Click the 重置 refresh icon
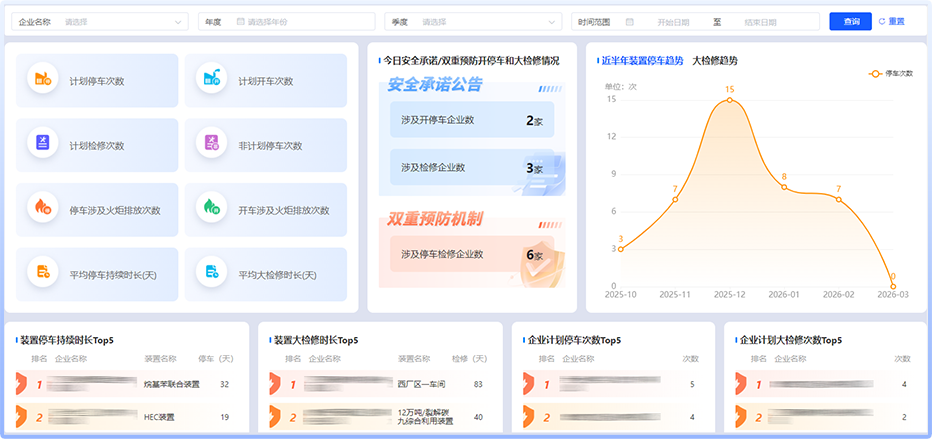 pyautogui.click(x=882, y=21)
